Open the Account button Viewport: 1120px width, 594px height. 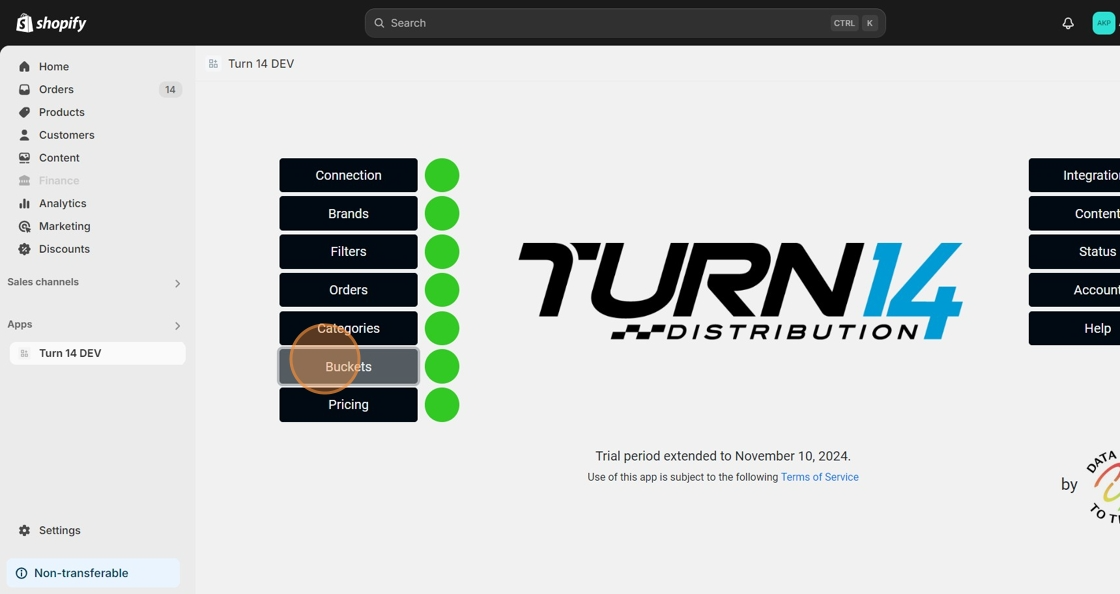coord(1074,290)
